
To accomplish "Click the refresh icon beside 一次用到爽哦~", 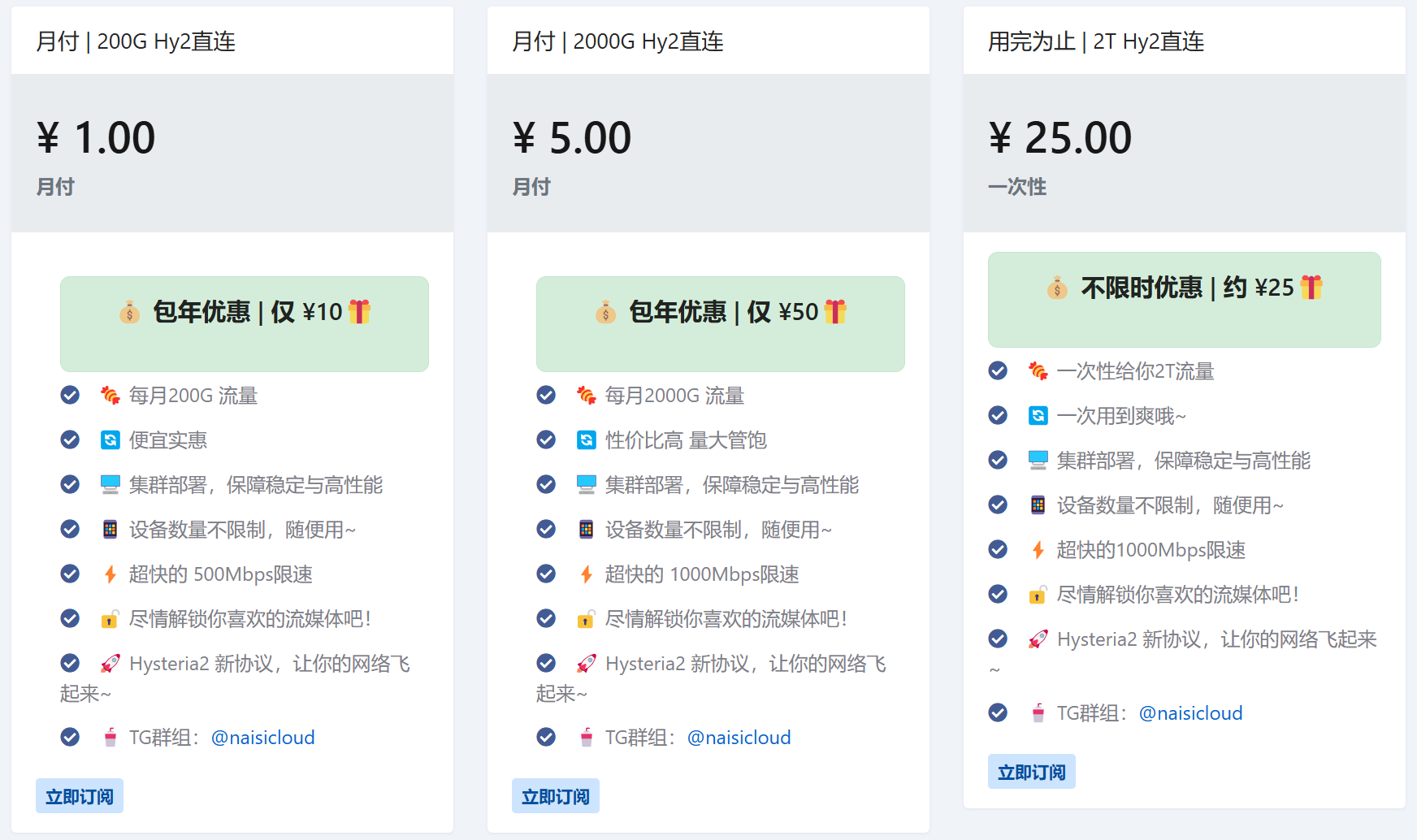I will (1038, 416).
